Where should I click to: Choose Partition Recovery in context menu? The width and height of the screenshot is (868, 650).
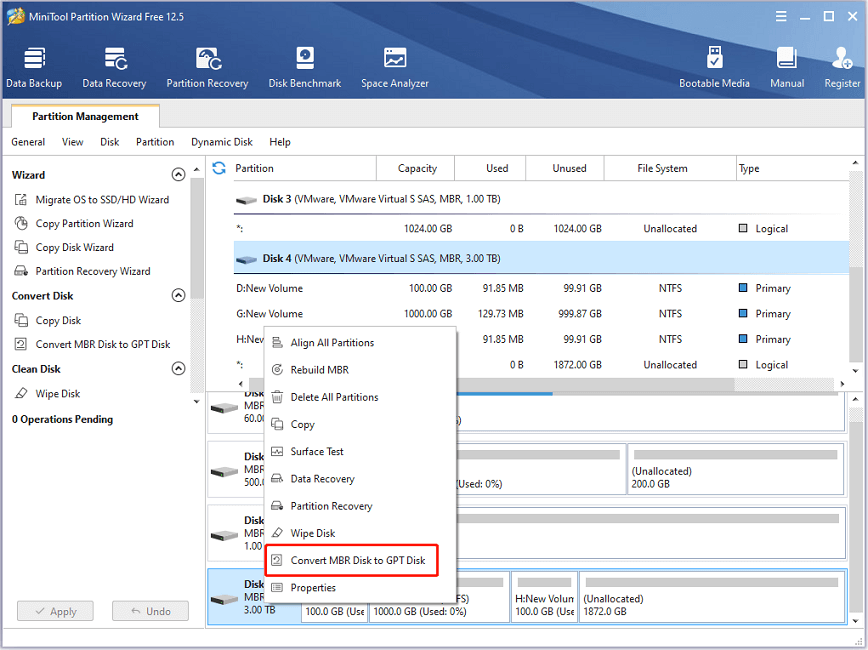point(360,506)
